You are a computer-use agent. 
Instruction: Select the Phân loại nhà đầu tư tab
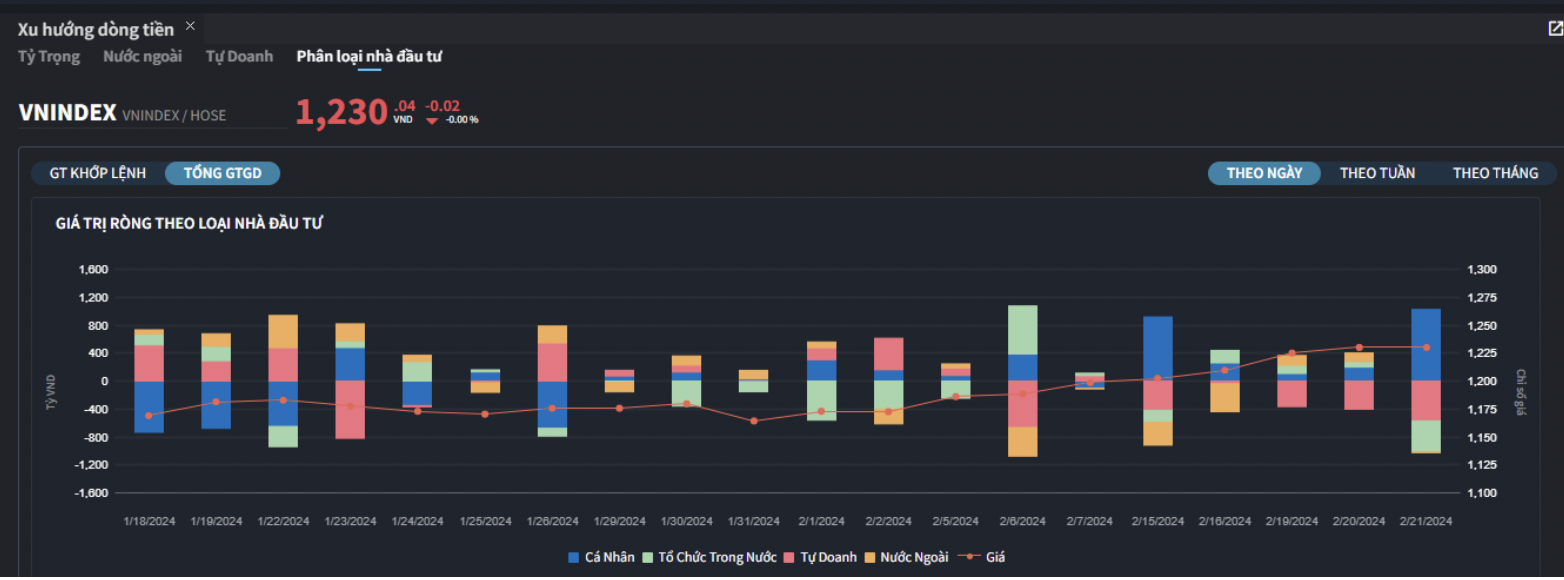tap(369, 56)
